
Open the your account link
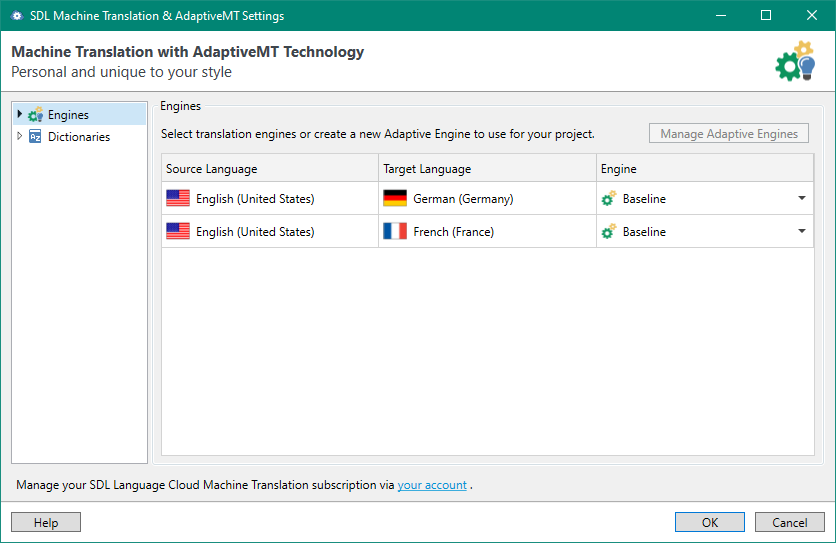click(x=432, y=485)
